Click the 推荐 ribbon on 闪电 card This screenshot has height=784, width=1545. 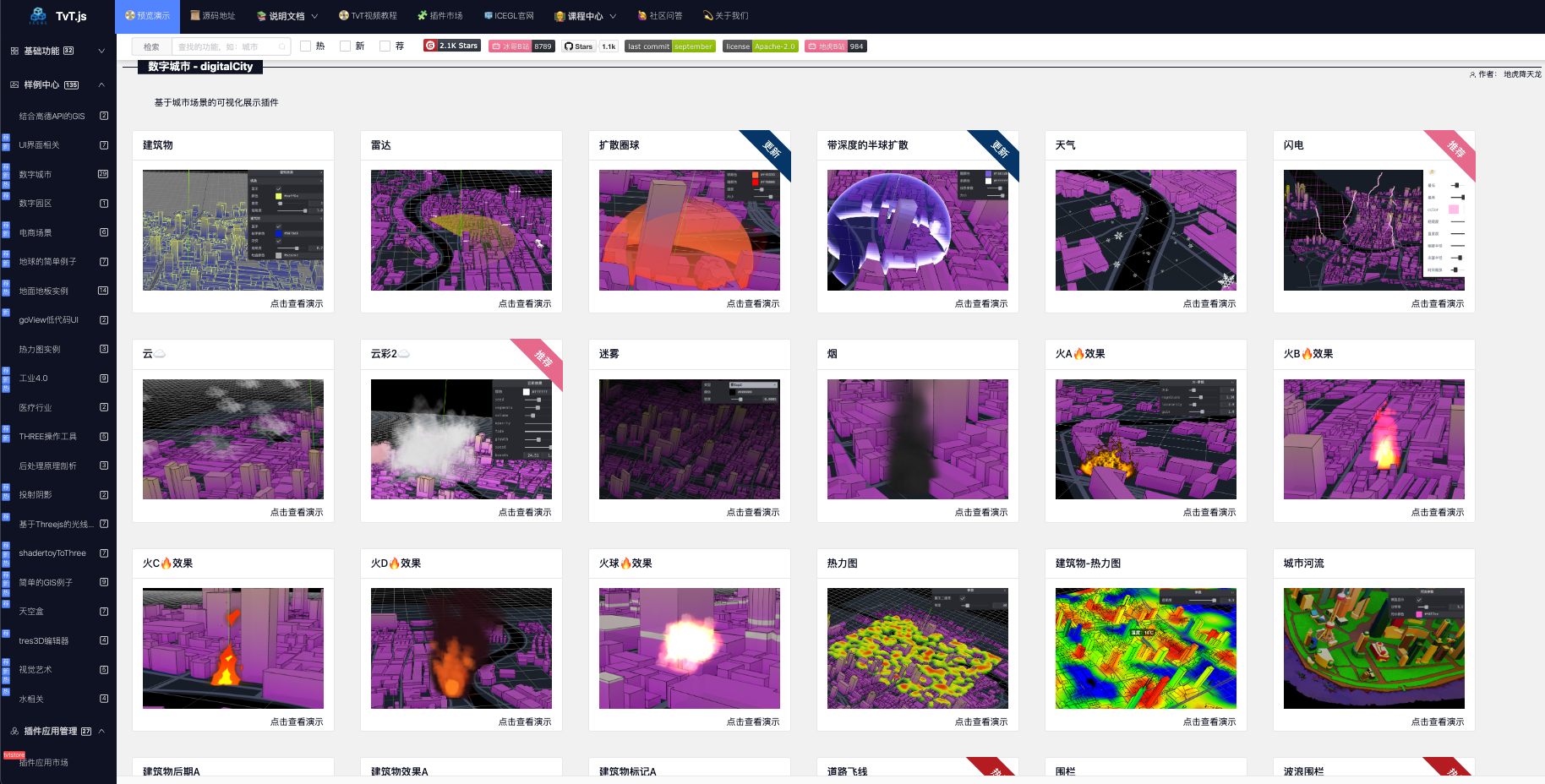[1456, 150]
